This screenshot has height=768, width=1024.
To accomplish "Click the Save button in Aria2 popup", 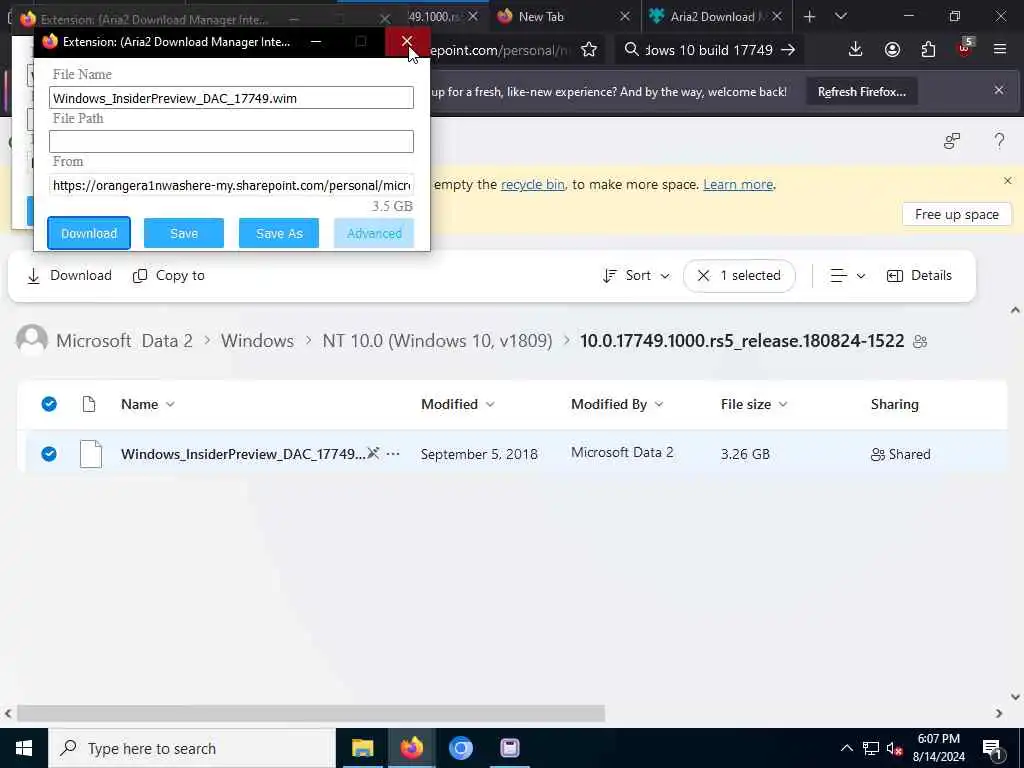I will [x=184, y=233].
